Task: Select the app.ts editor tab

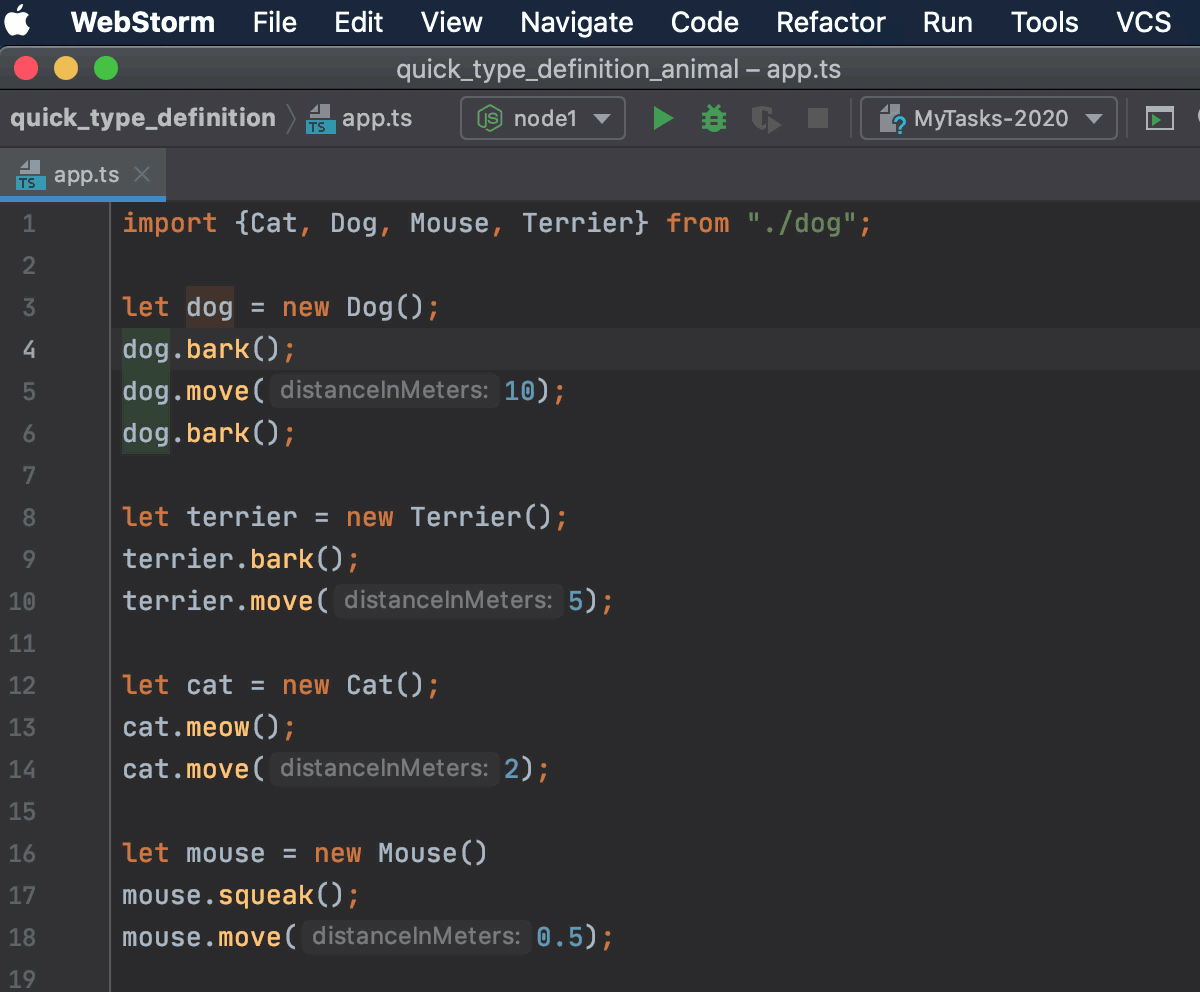Action: coord(86,173)
